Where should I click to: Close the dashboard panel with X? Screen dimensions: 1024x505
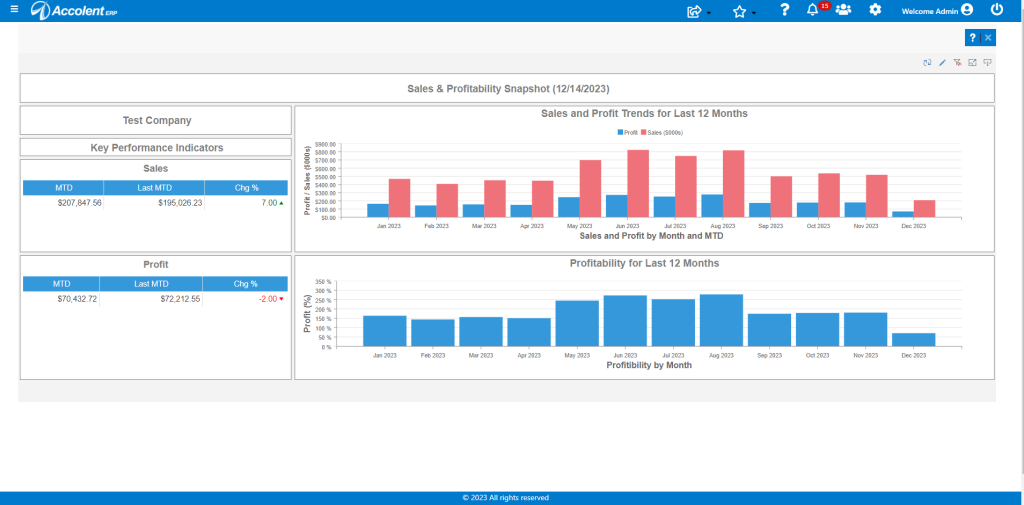988,38
